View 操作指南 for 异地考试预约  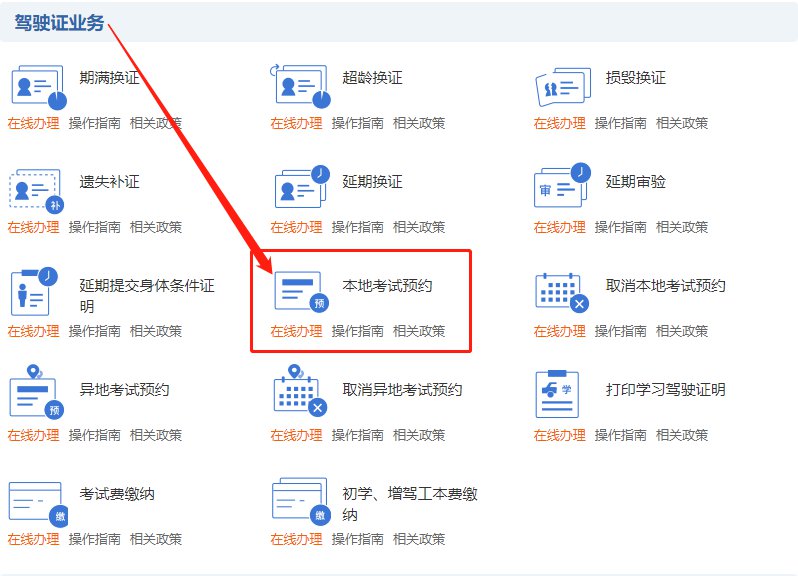pos(95,435)
